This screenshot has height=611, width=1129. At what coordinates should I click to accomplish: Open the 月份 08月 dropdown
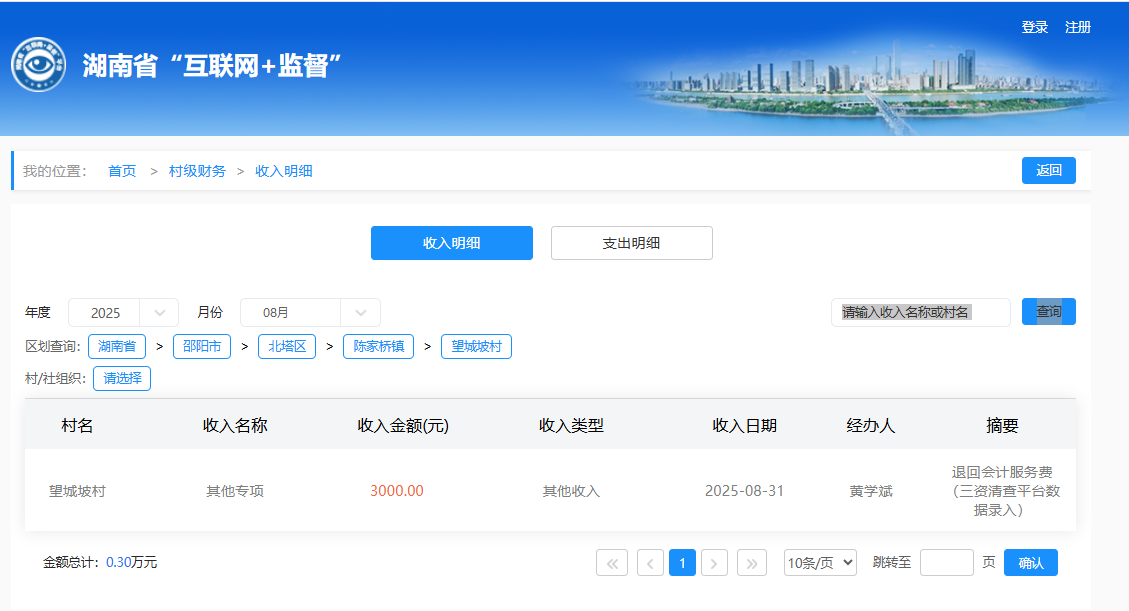310,312
